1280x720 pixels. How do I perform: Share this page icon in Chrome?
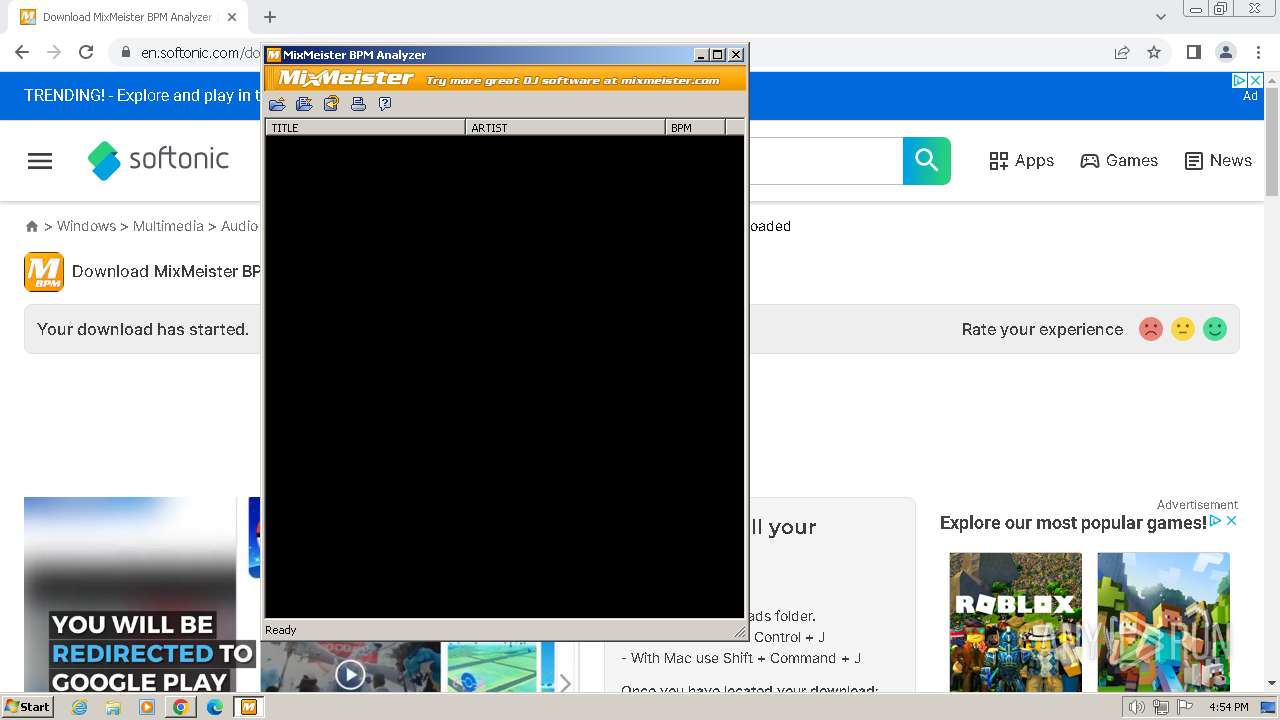(x=1122, y=52)
